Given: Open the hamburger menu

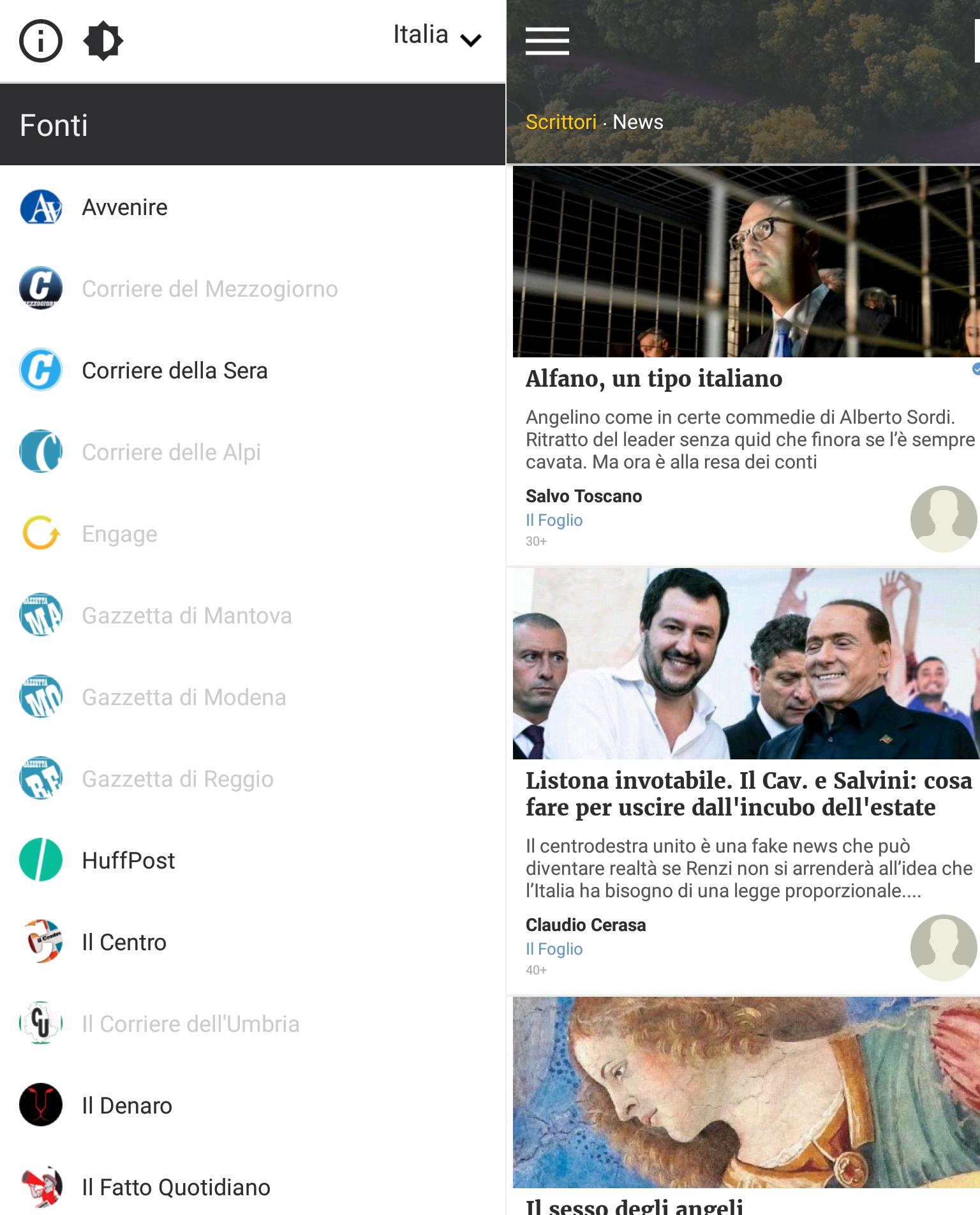Looking at the screenshot, I should click(x=547, y=41).
